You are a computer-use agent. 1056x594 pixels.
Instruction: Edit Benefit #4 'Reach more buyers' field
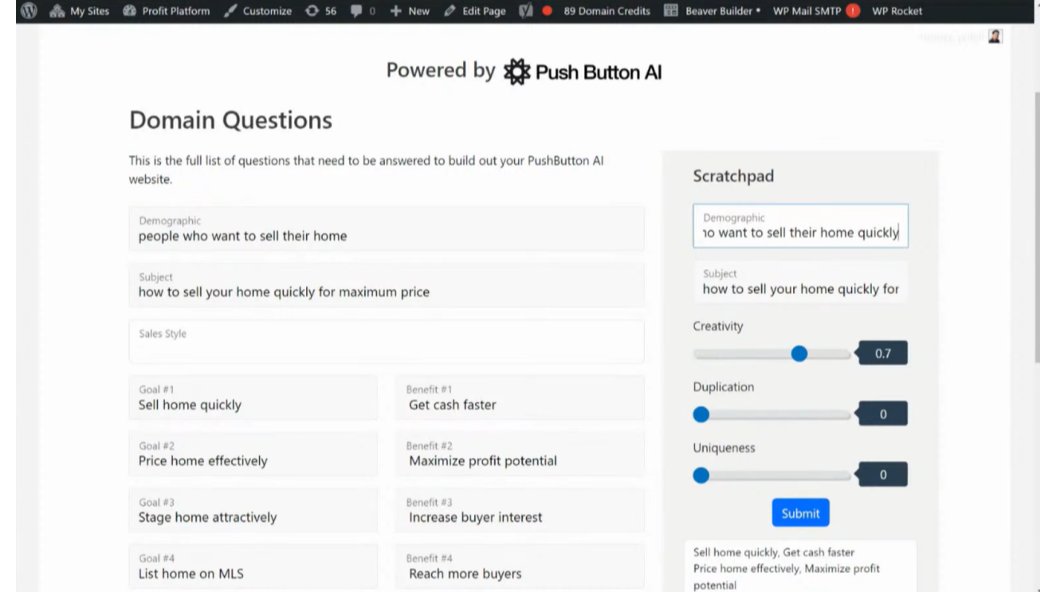point(520,566)
